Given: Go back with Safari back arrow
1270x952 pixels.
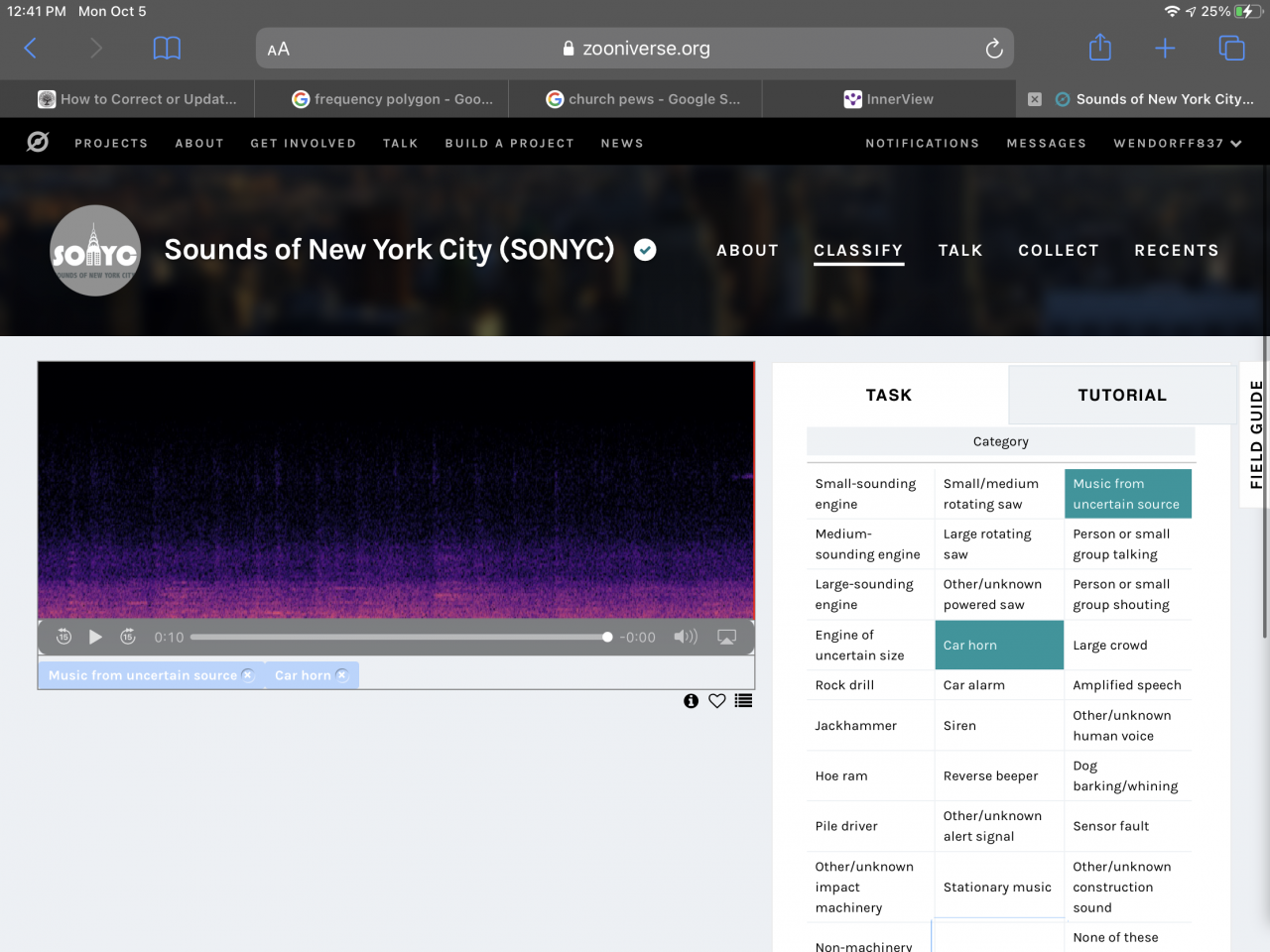Looking at the screenshot, I should [x=30, y=48].
